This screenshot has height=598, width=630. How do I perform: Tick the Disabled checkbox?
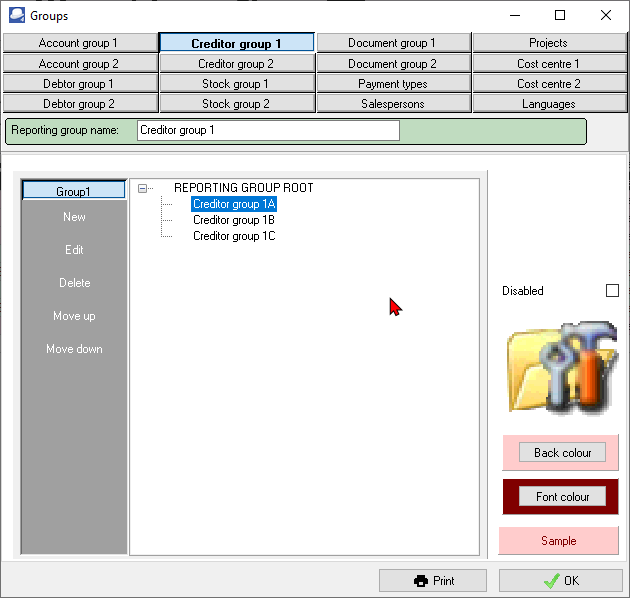point(612,290)
